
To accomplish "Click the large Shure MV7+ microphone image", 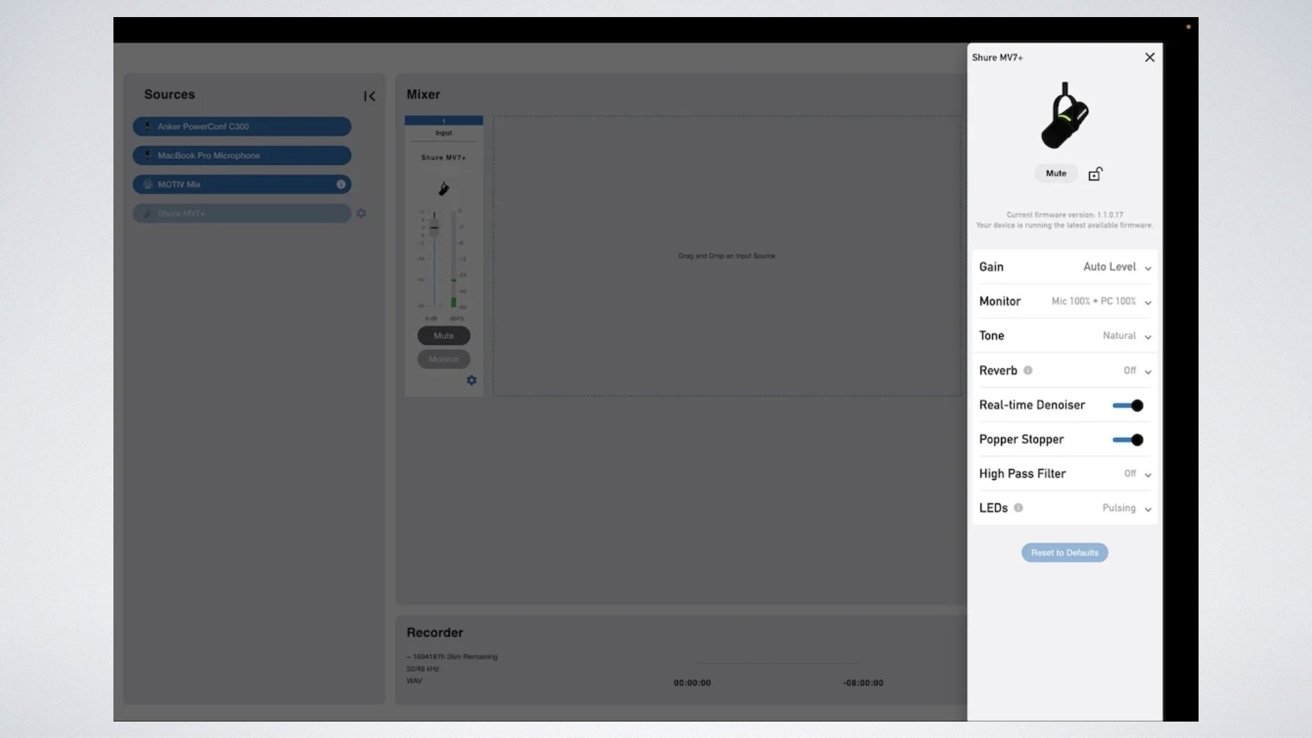I will [x=1064, y=116].
